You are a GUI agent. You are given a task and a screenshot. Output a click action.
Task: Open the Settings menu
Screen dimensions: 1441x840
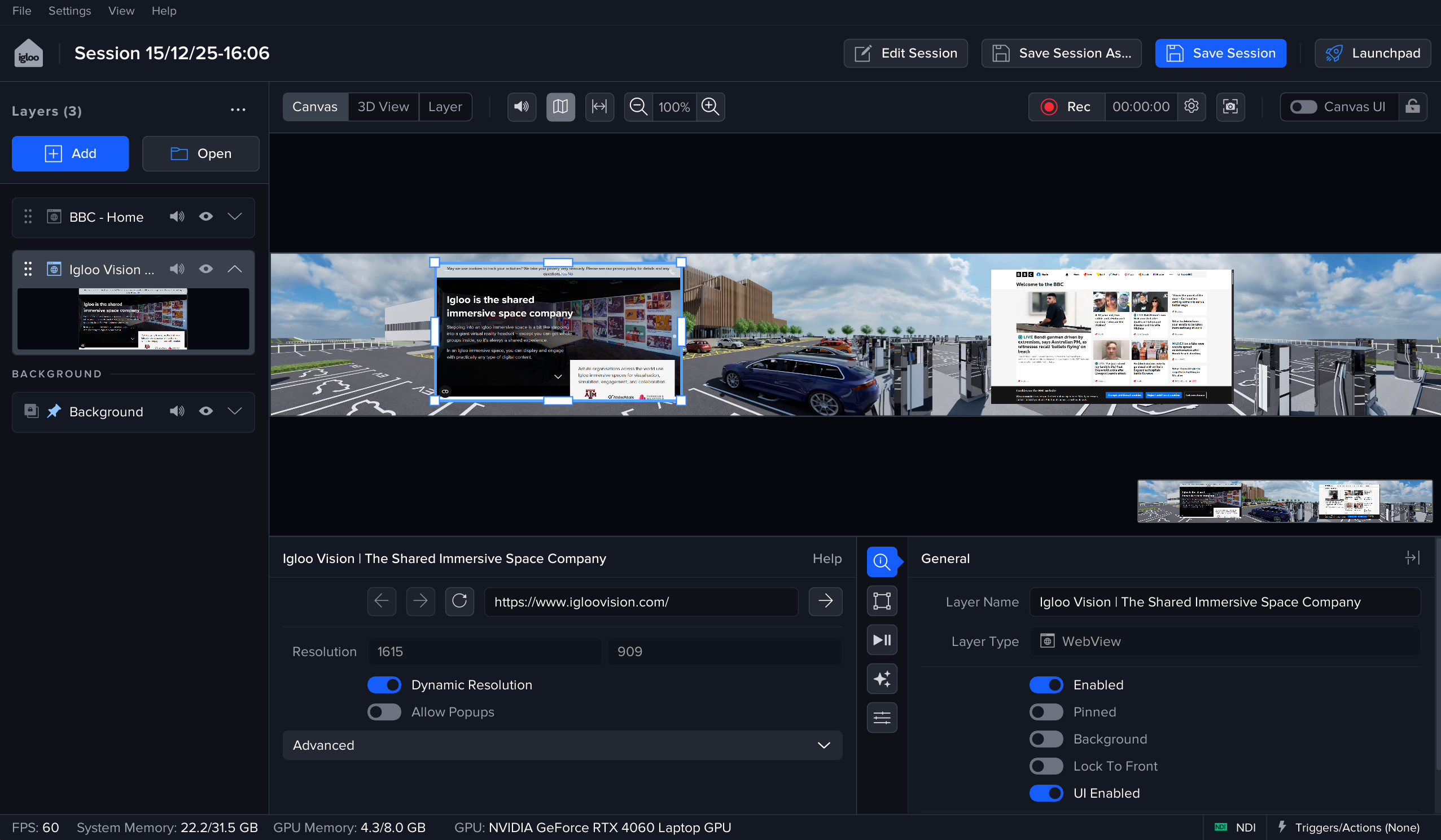[69, 11]
